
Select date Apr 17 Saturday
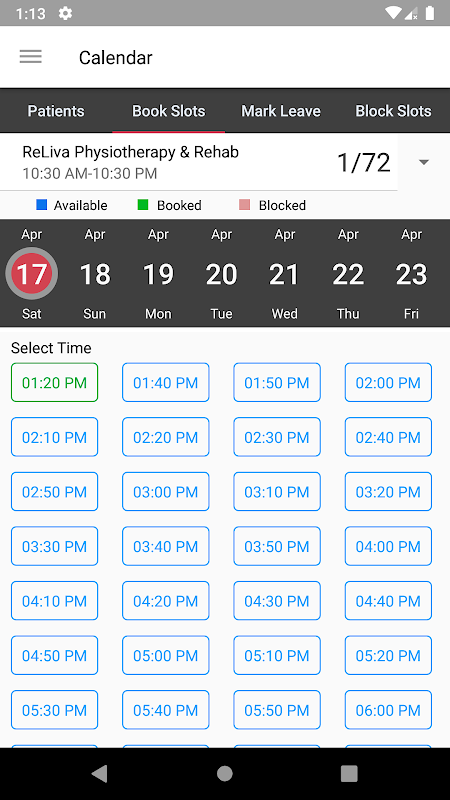click(x=32, y=273)
